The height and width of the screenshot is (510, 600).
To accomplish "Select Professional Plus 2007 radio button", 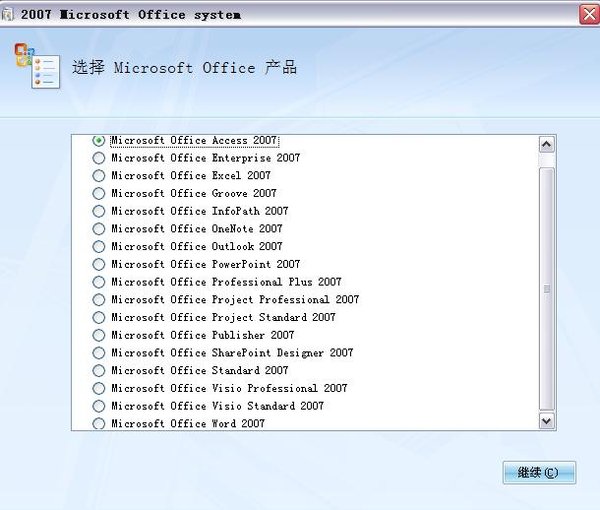I will tap(98, 282).
